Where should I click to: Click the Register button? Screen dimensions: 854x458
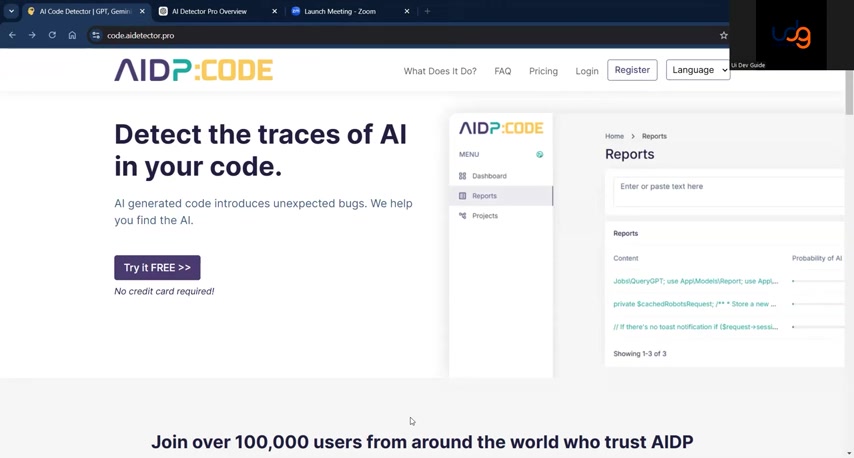632,70
